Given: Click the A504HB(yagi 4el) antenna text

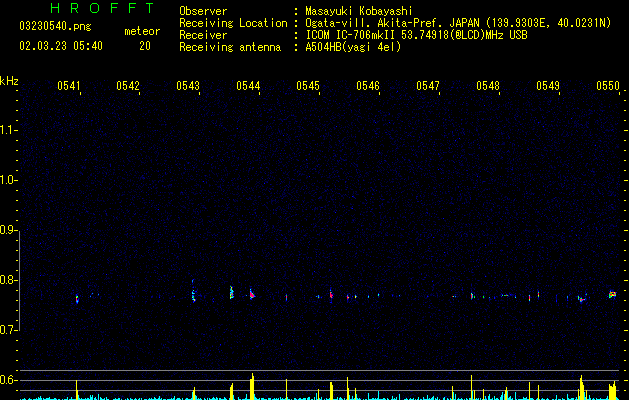Looking at the screenshot, I should point(353,47).
